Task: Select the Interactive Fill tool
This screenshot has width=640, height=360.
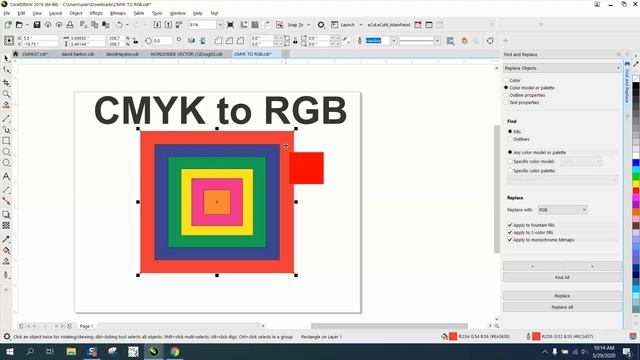Action: pyautogui.click(x=6, y=250)
